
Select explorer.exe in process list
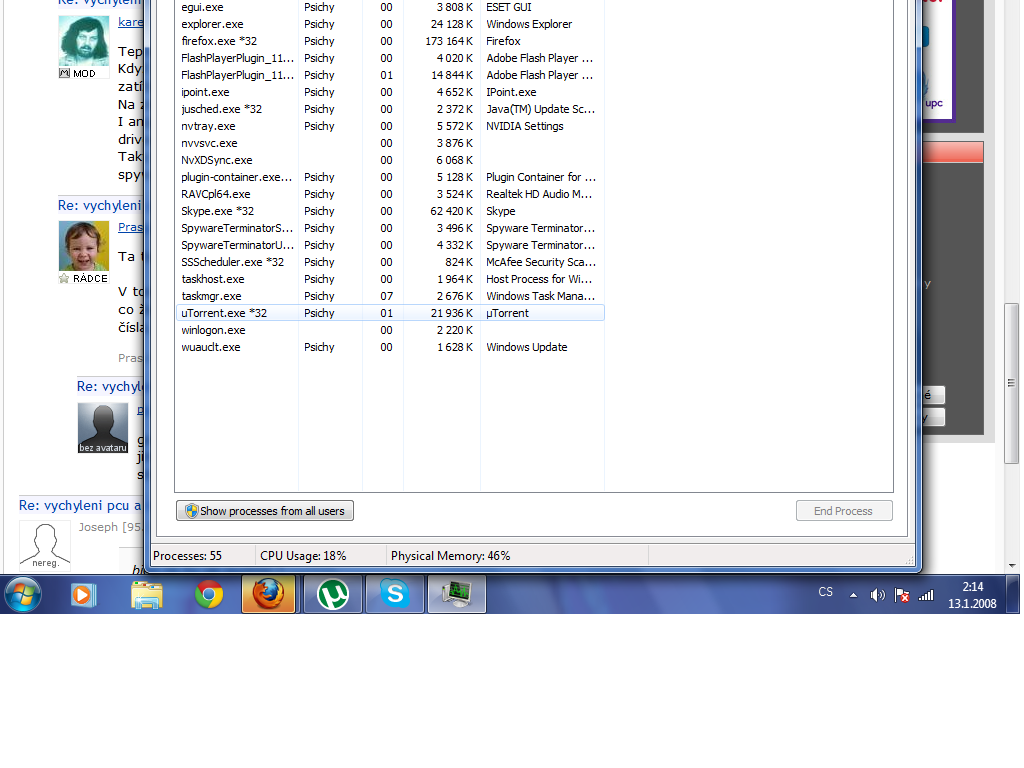390,24
